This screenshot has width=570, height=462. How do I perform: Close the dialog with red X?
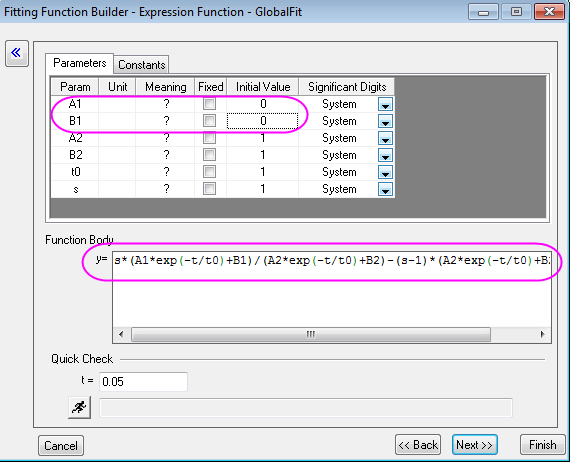click(549, 12)
